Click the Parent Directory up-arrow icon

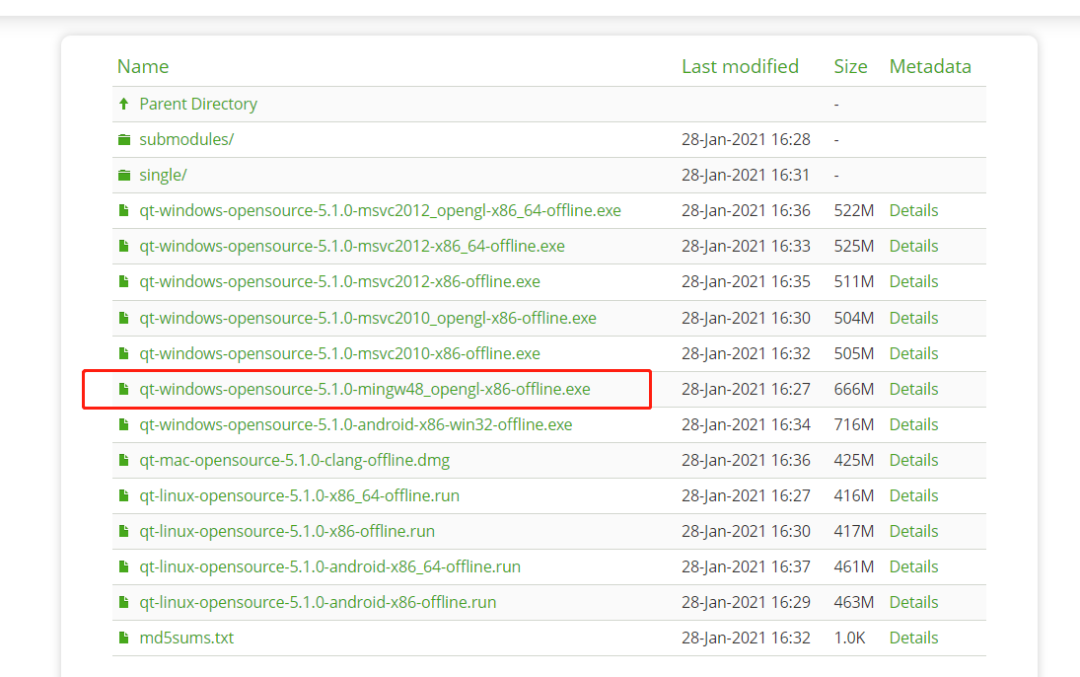point(124,104)
